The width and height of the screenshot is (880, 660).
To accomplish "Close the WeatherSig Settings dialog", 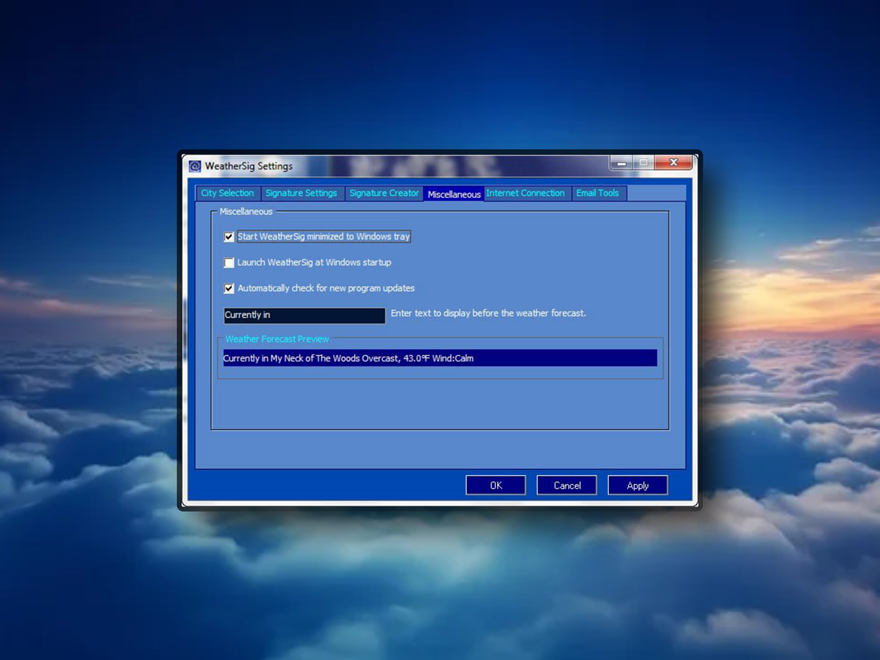I will (673, 163).
